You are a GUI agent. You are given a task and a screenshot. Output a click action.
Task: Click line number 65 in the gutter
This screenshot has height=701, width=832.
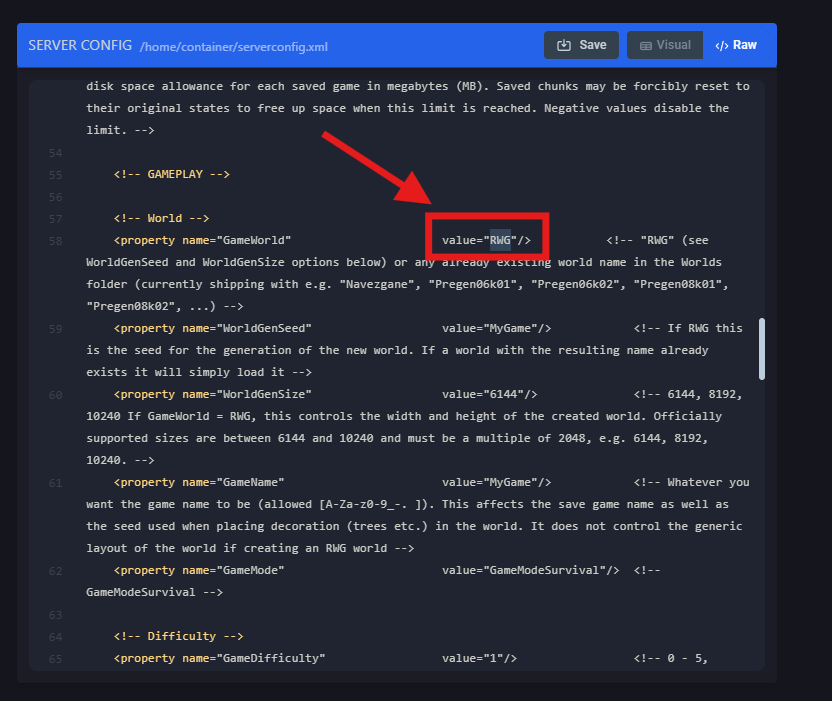pyautogui.click(x=55, y=660)
